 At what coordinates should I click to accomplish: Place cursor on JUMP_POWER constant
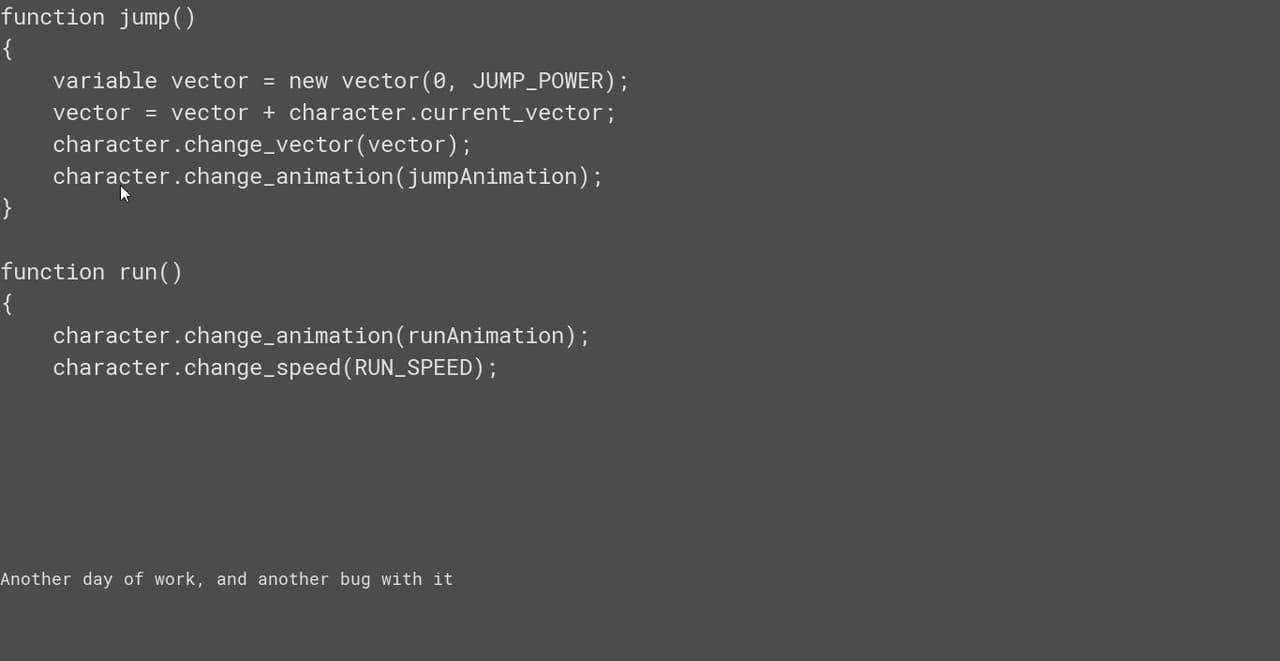538,81
